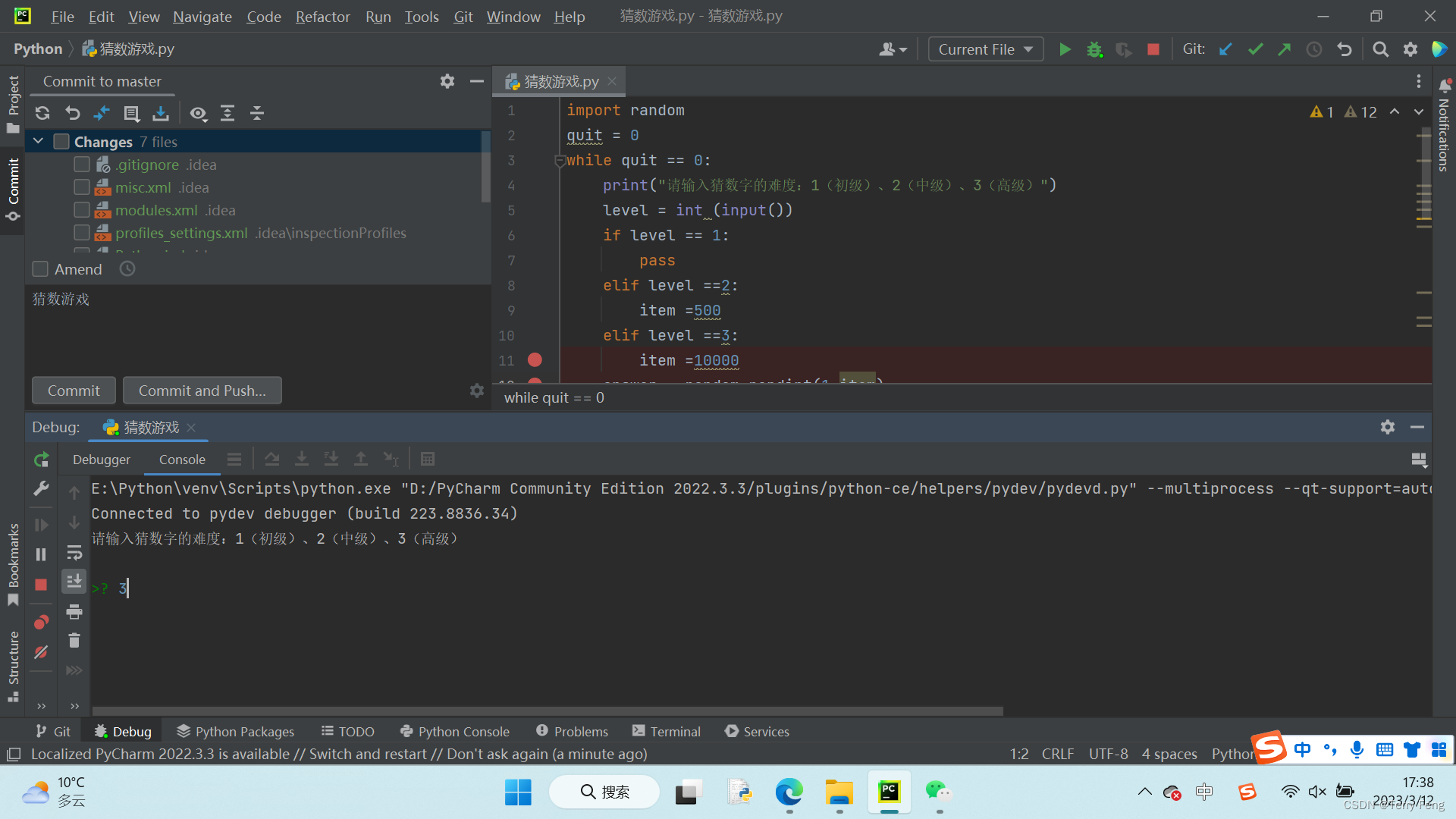Toggle the Amend checkbox in commit panel
This screenshot has height=819, width=1456.
tap(40, 269)
